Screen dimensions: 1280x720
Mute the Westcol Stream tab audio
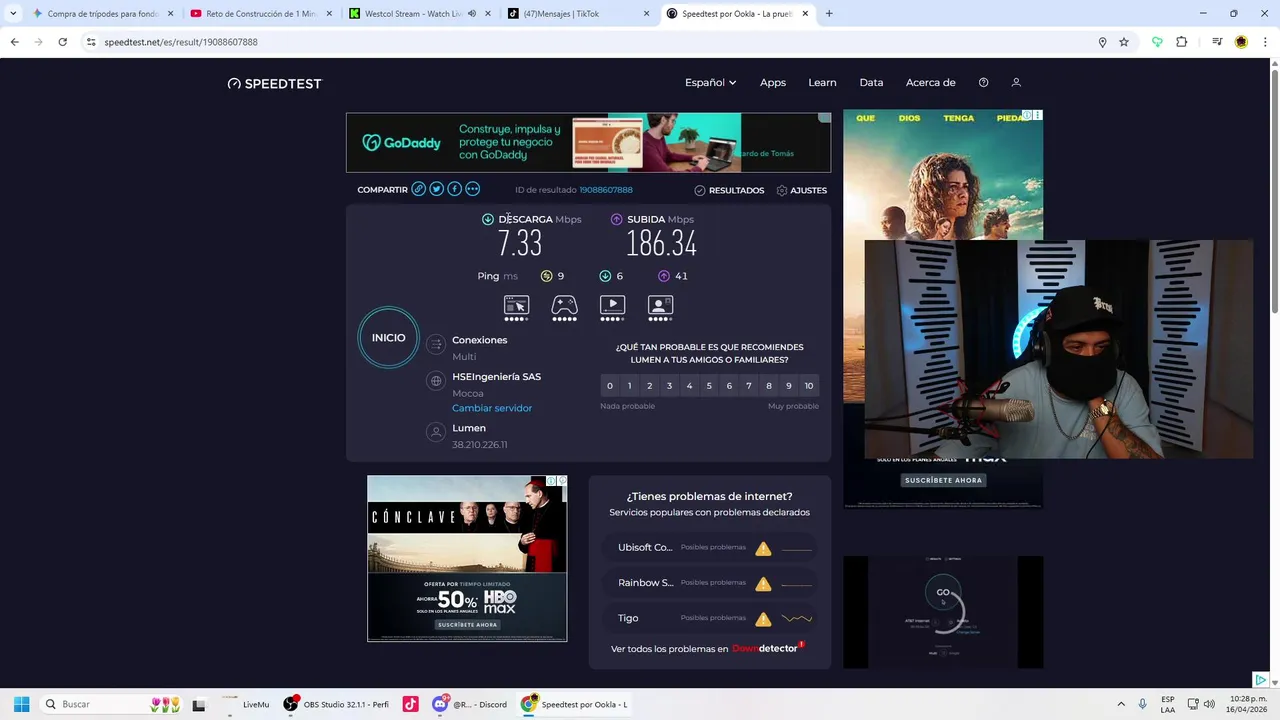[471, 14]
